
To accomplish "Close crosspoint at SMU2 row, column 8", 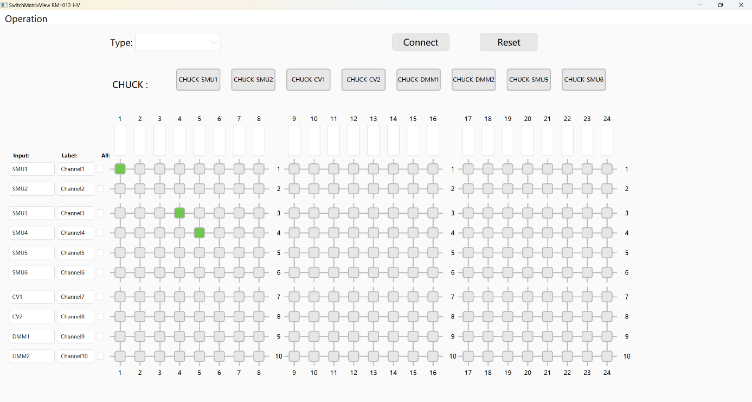I will click(x=259, y=189).
